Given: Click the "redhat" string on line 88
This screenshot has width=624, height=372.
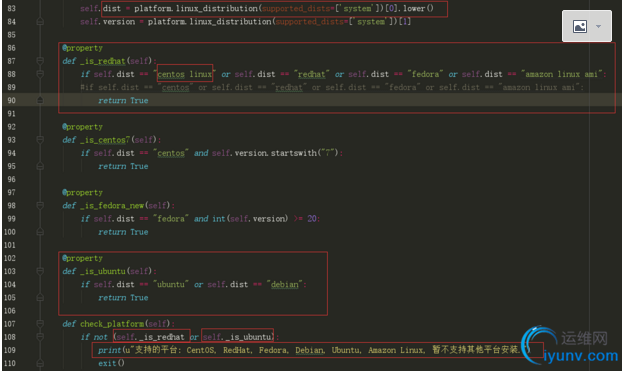Looking at the screenshot, I should coord(312,74).
